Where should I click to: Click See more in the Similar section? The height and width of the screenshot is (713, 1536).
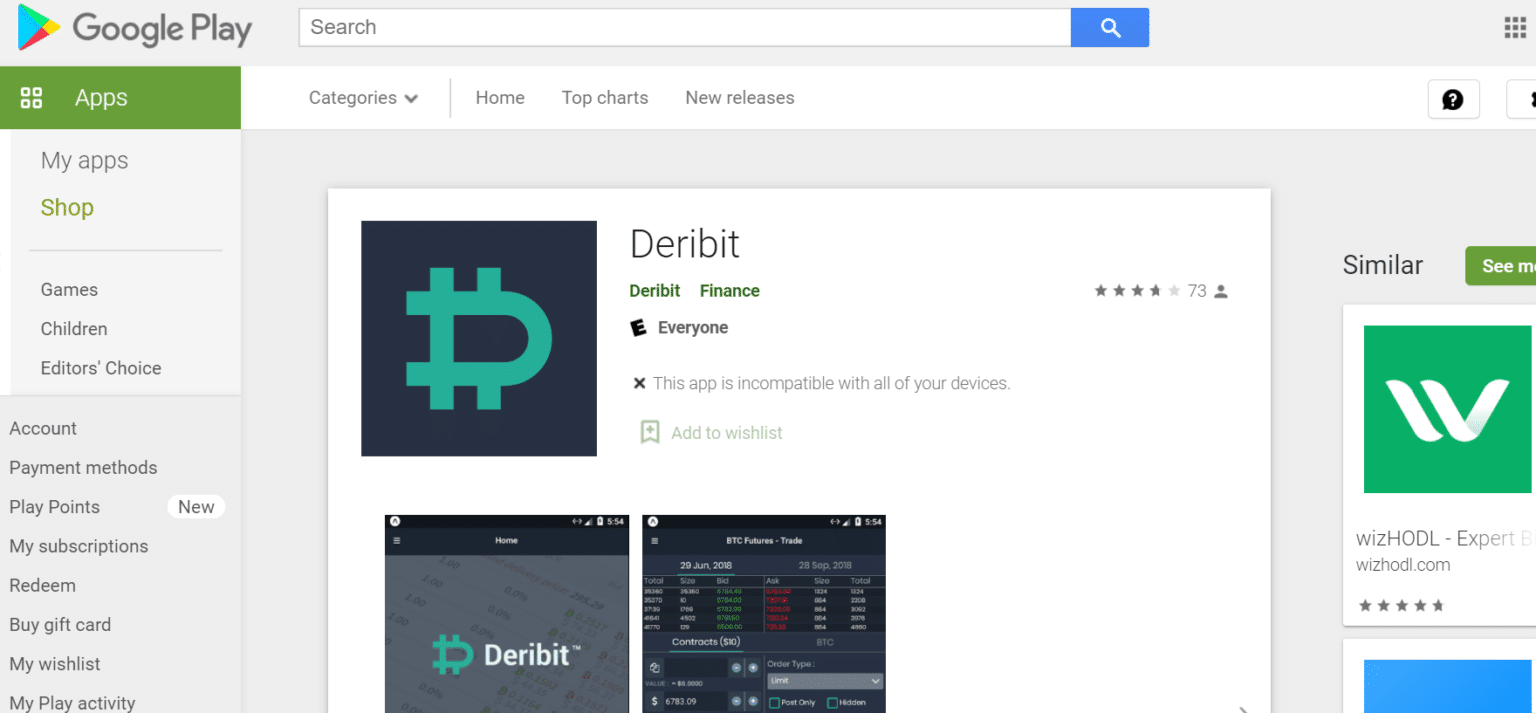(1505, 265)
